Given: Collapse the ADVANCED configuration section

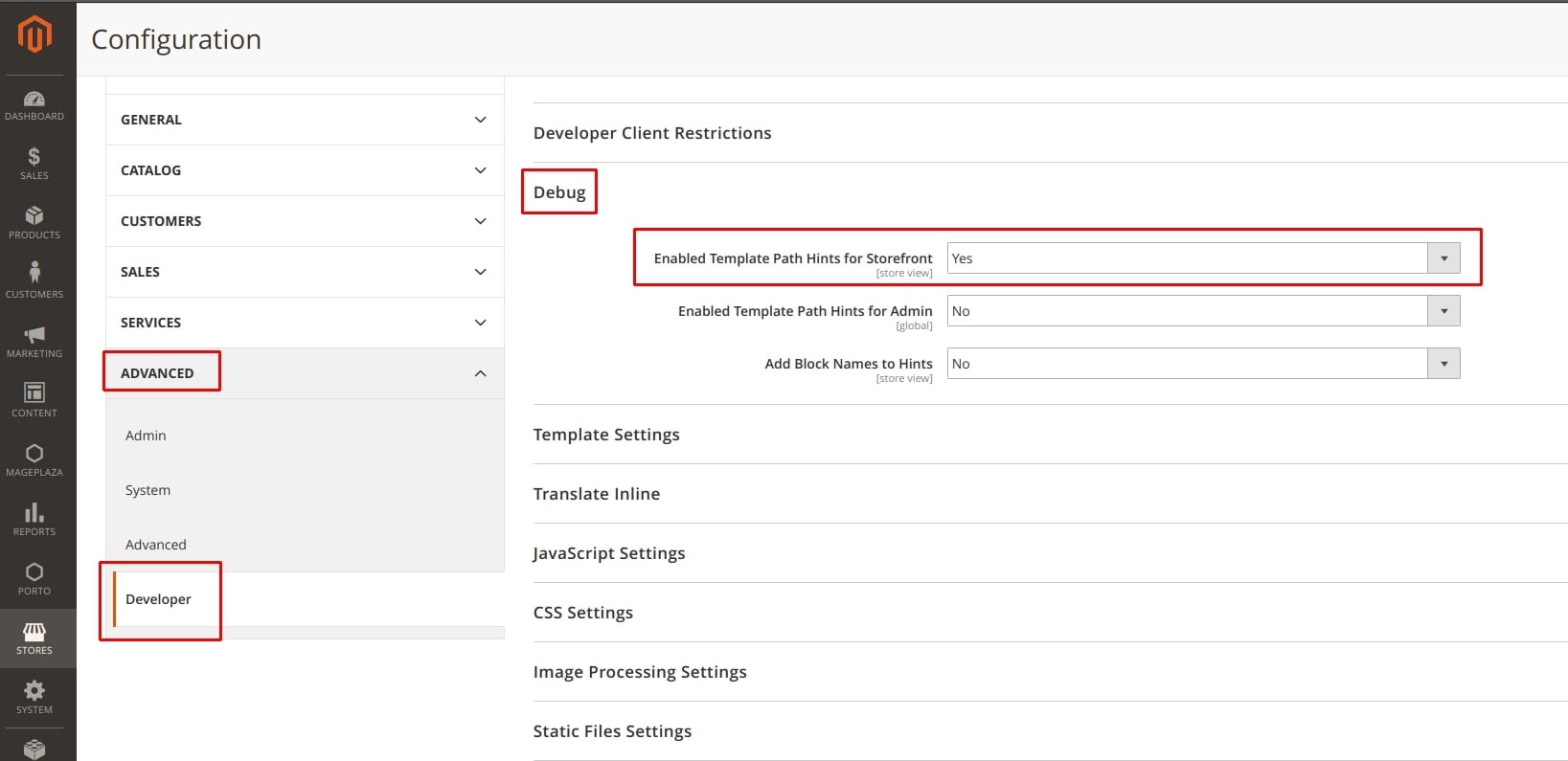Looking at the screenshot, I should (x=305, y=373).
